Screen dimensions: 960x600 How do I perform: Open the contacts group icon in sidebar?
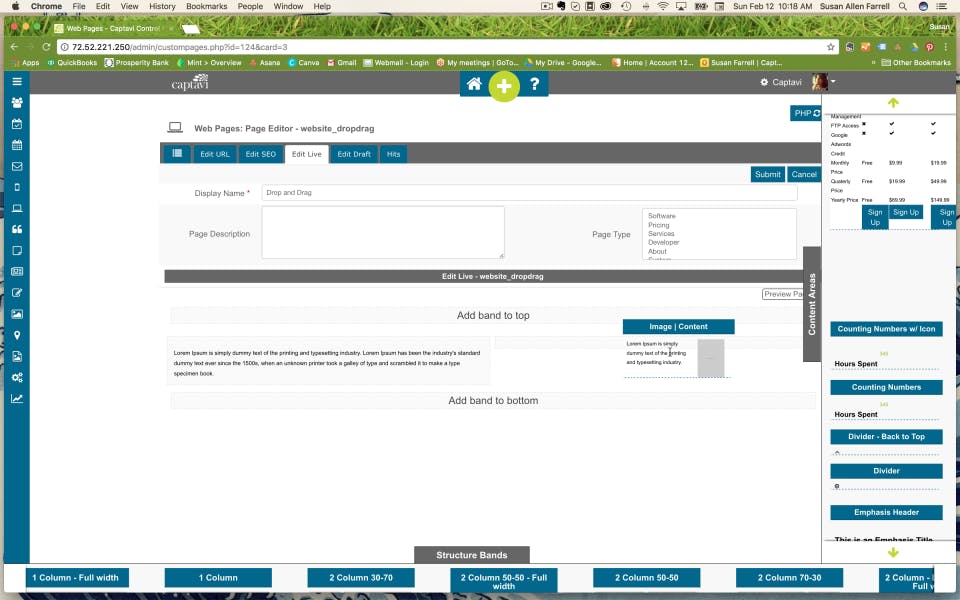[x=17, y=103]
